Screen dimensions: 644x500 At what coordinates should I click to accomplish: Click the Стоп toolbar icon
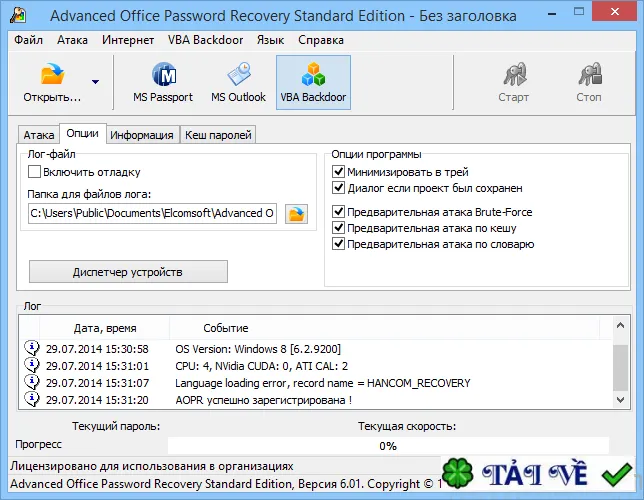pos(590,74)
